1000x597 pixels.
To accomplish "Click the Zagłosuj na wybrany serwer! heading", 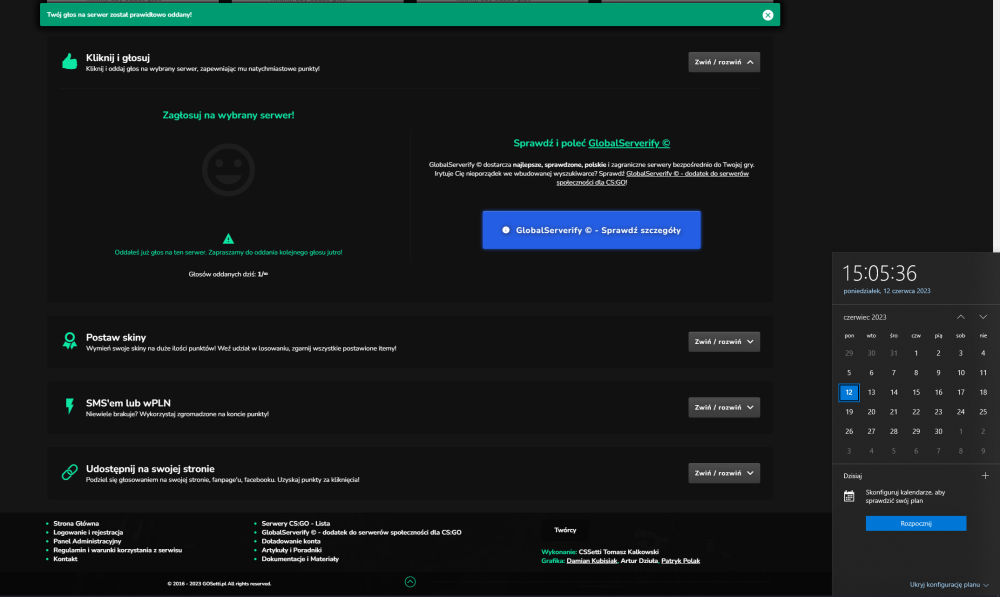I will 228,115.
